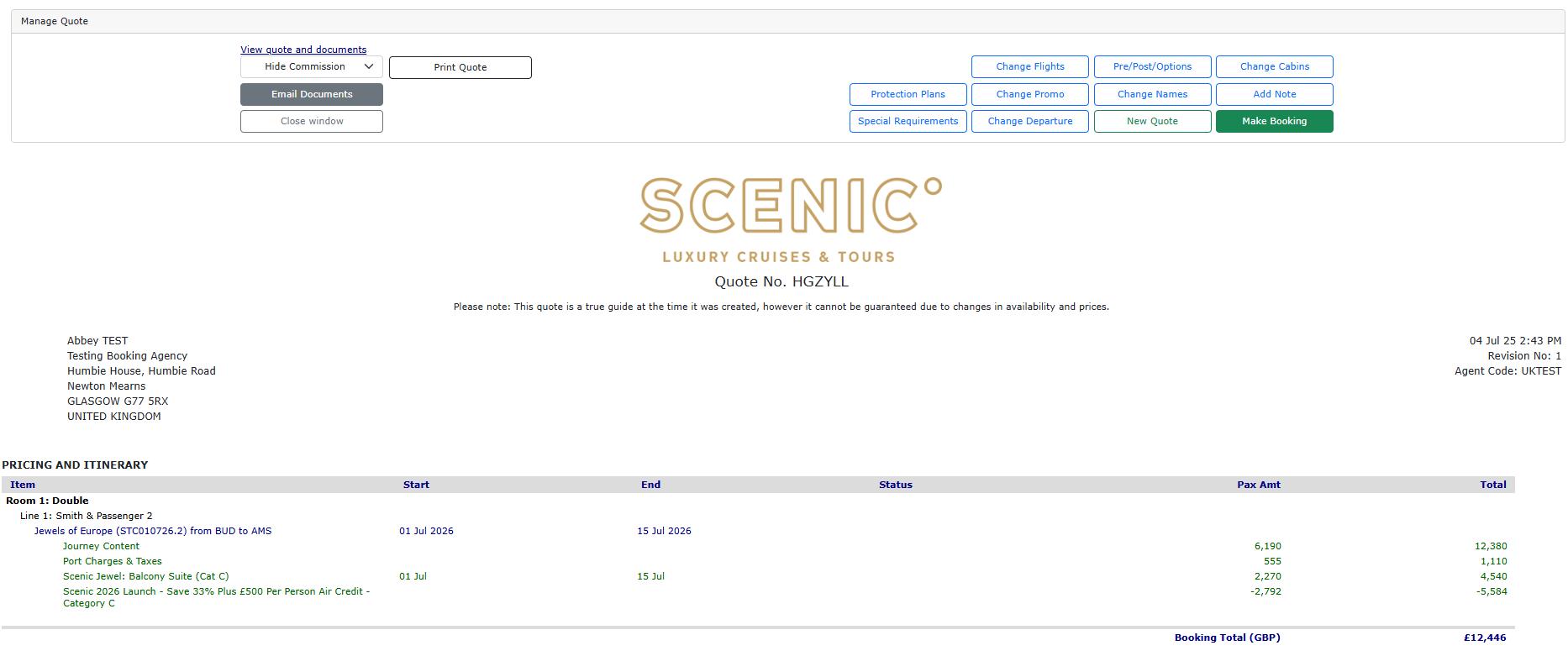Click the Print Quote button

coord(460,67)
